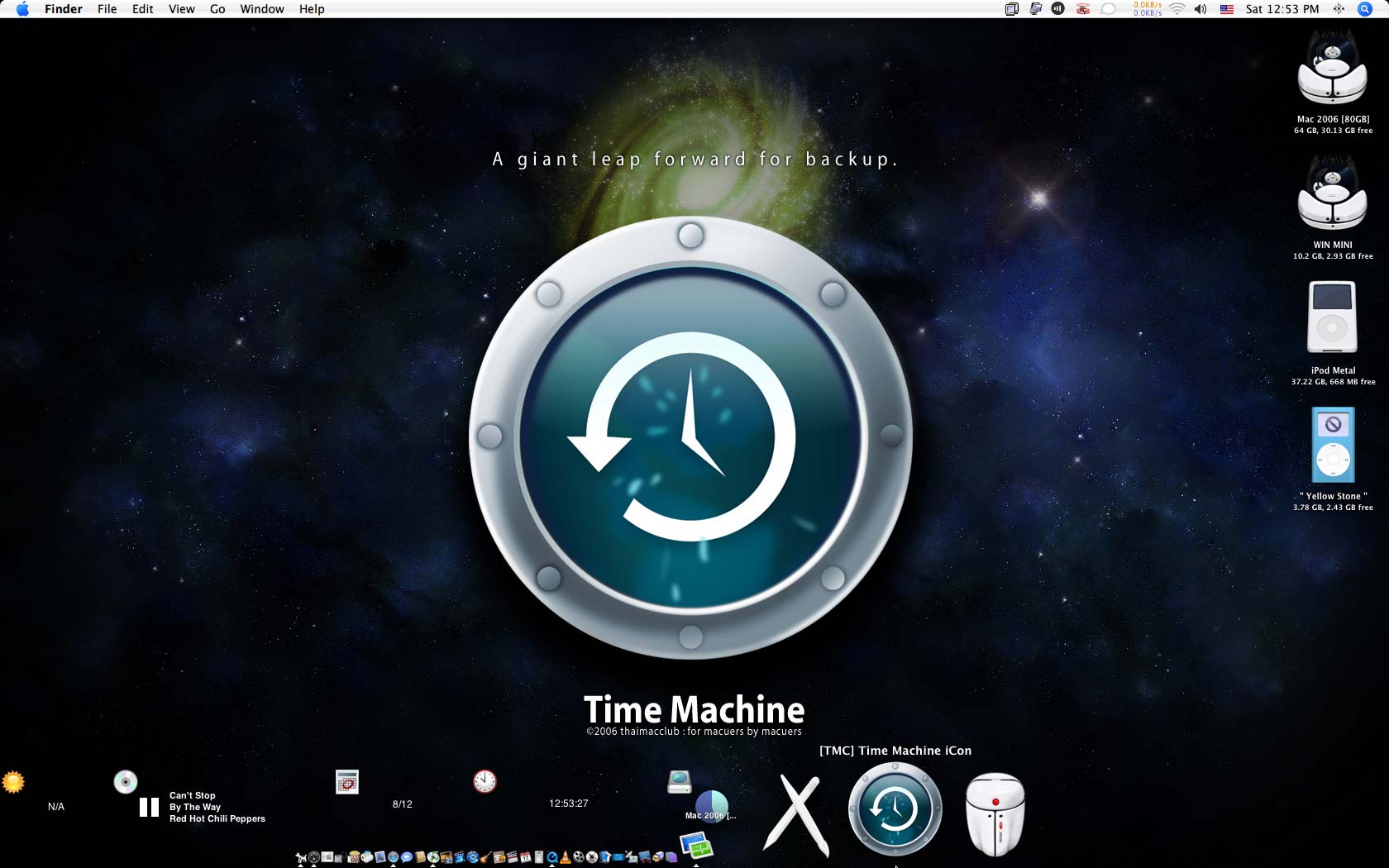Screen dimensions: 1389x868
Task: Click the red menu bar status icon
Action: [x=1083, y=9]
